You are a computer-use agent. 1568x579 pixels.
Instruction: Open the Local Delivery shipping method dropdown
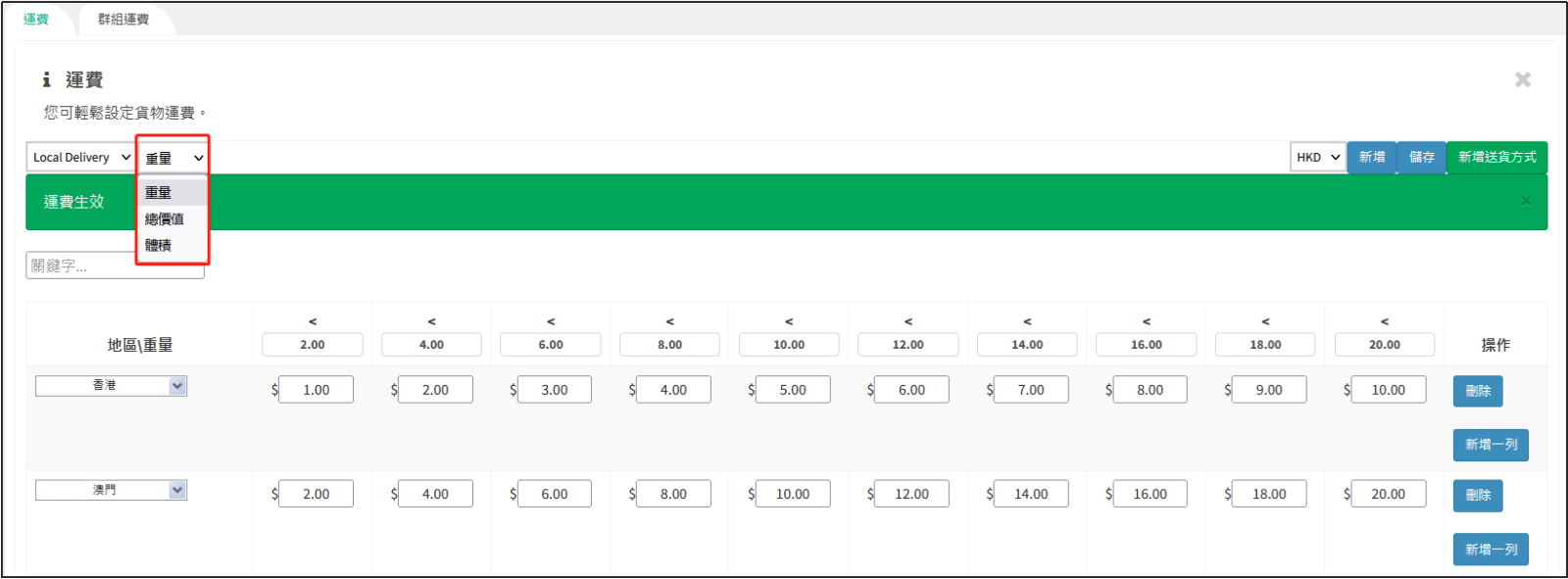pyautogui.click(x=80, y=157)
